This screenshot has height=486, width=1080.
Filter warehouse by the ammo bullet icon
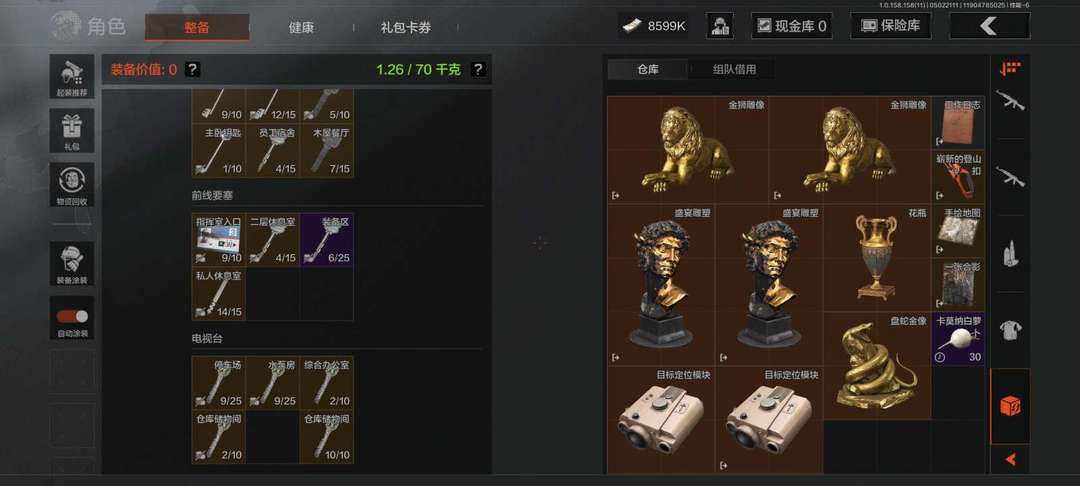pyautogui.click(x=1010, y=254)
